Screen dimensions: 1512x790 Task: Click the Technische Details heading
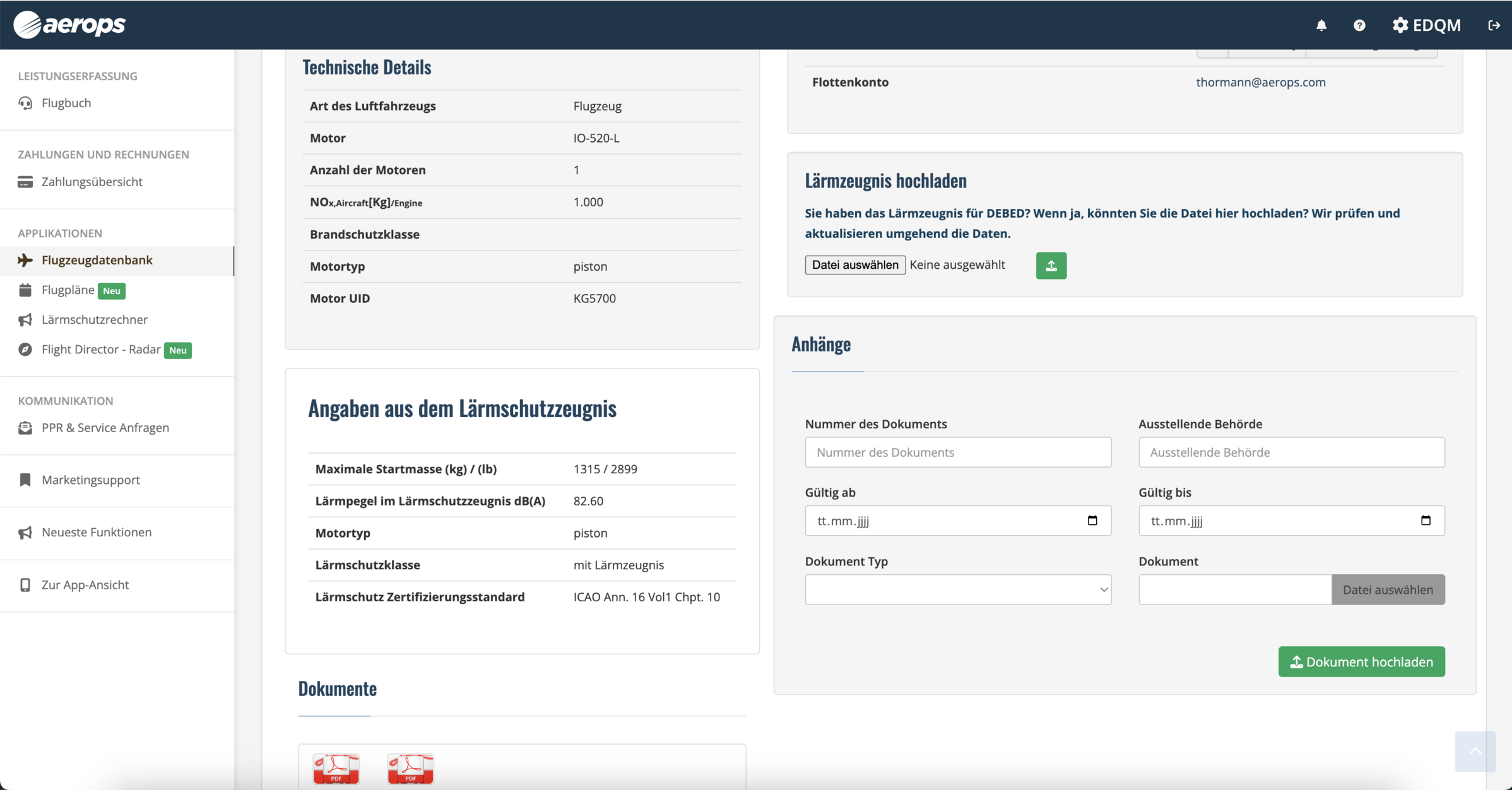[367, 67]
